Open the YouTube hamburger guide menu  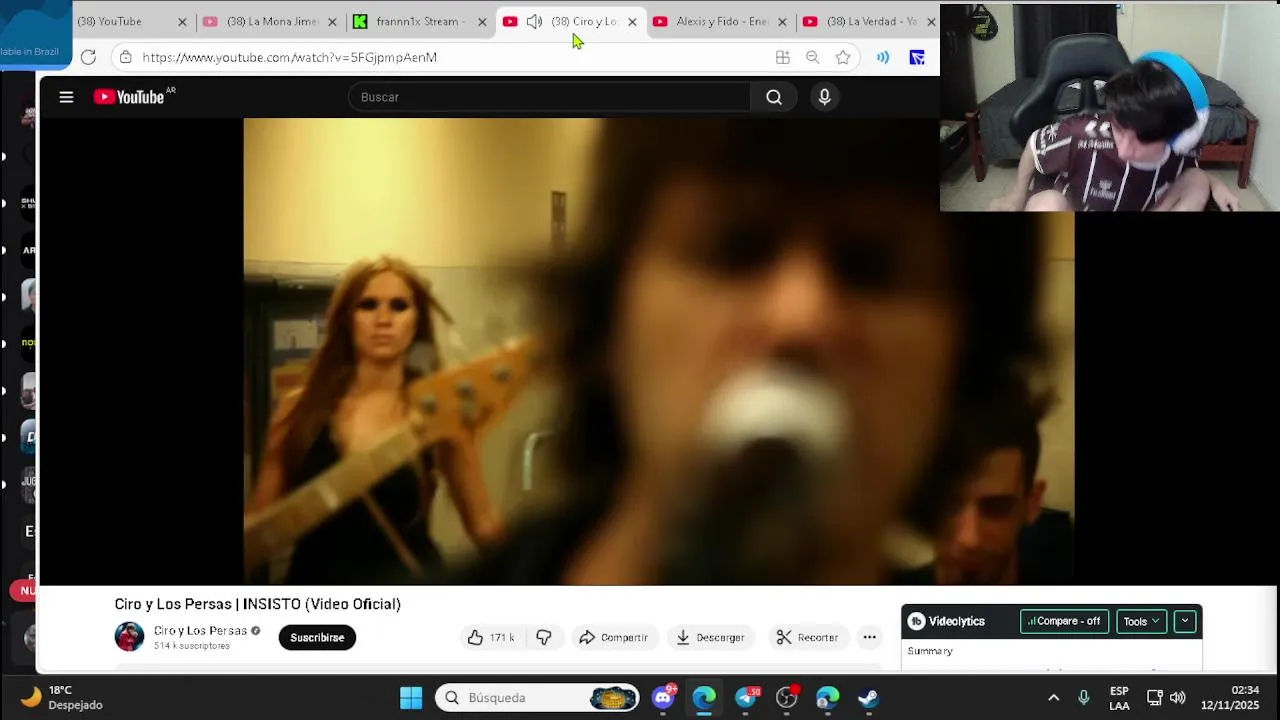[66, 97]
